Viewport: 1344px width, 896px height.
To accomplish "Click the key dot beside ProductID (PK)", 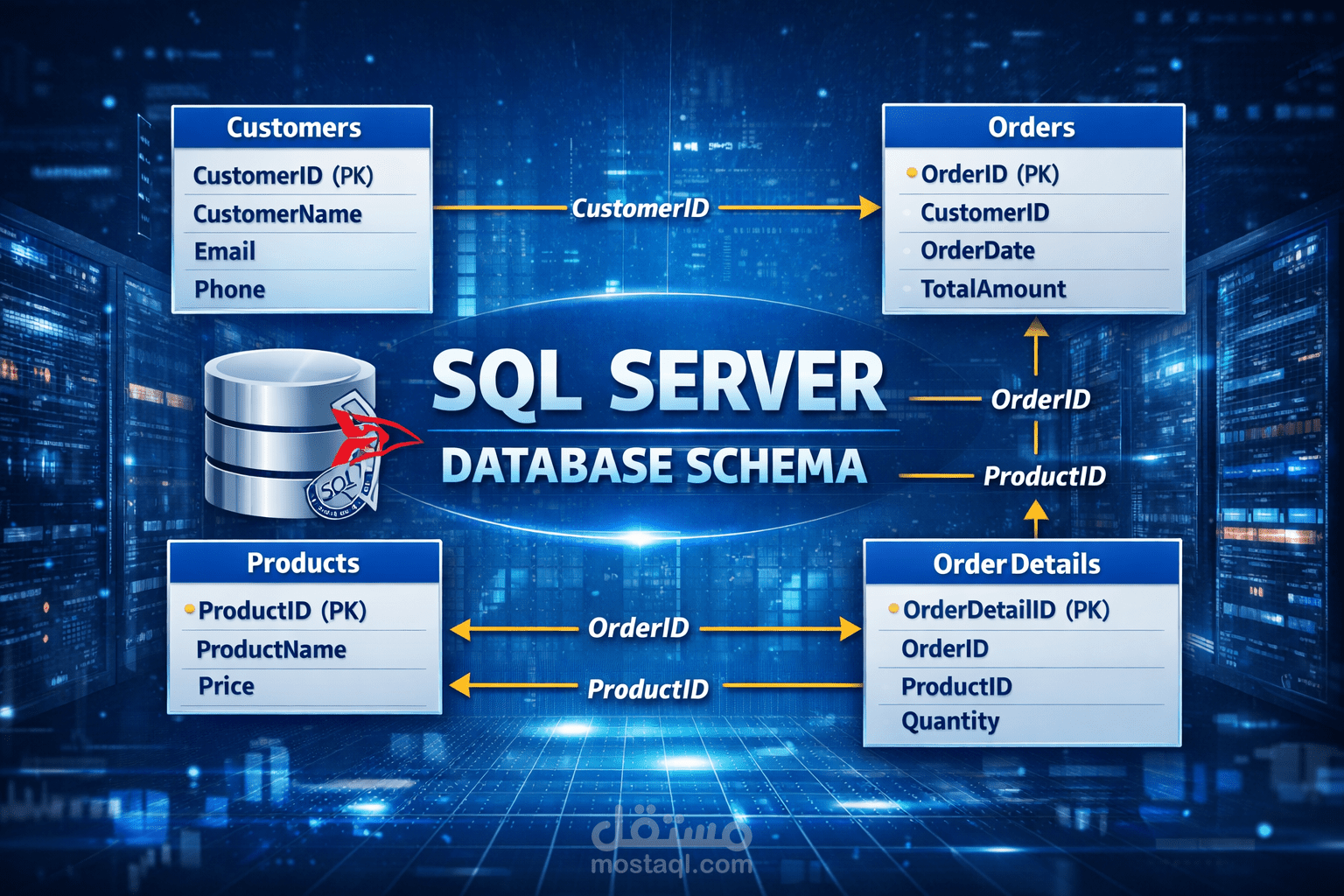I will tap(189, 609).
